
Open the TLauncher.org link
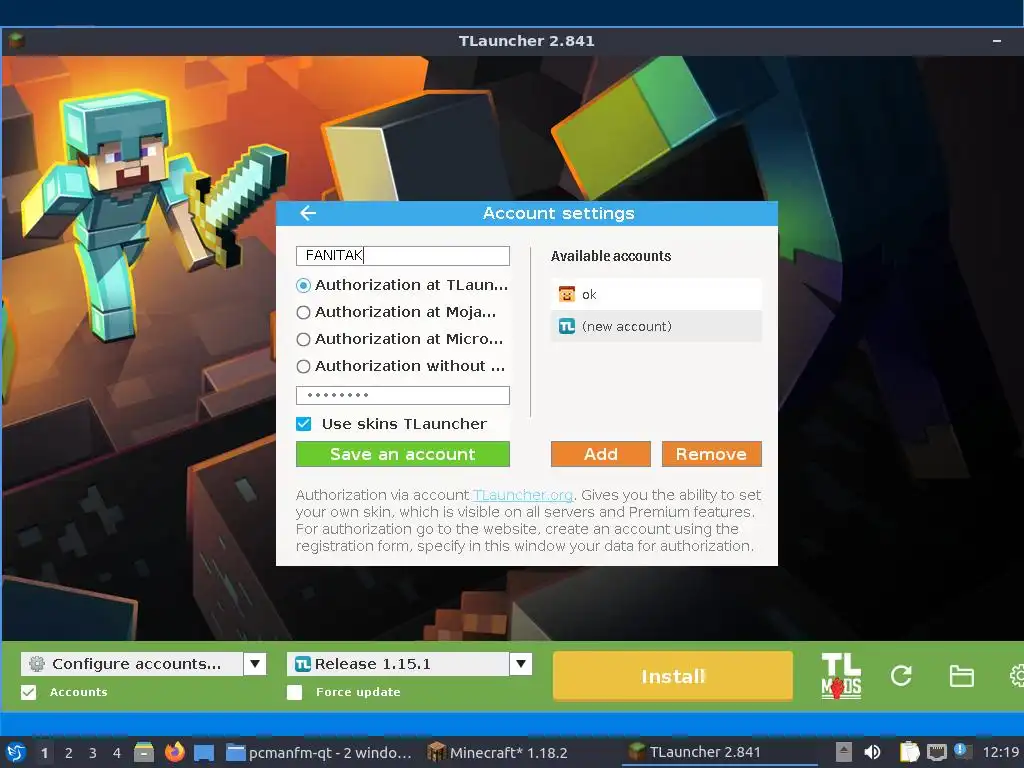pyautogui.click(x=522, y=495)
